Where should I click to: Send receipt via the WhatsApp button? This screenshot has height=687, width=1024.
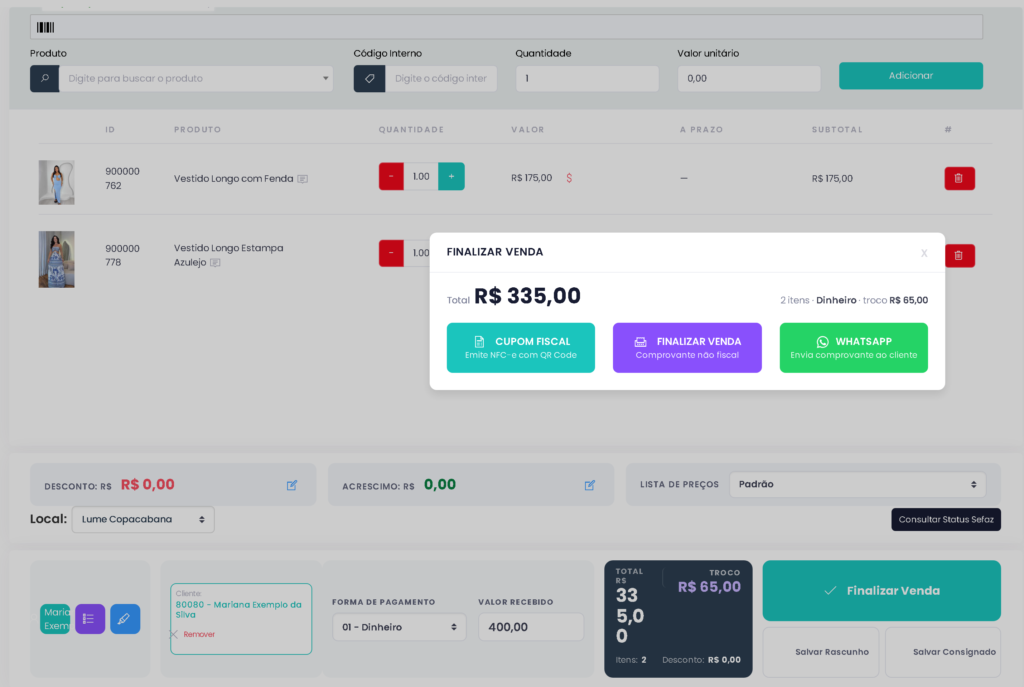[x=854, y=347]
